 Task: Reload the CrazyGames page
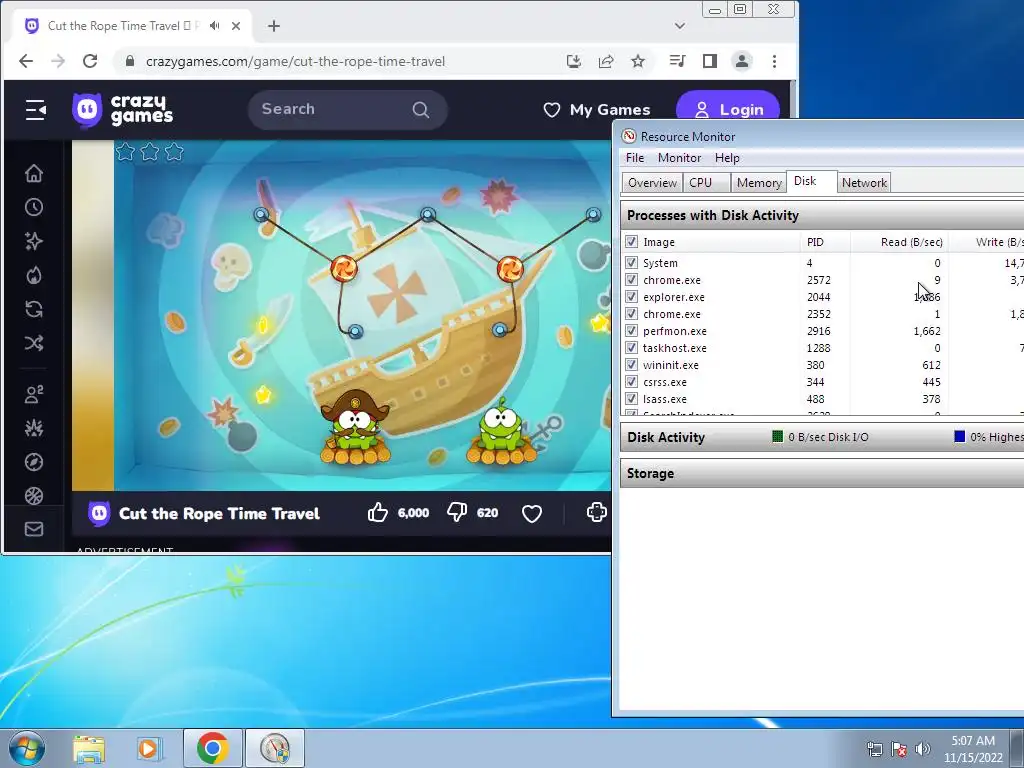coord(90,61)
